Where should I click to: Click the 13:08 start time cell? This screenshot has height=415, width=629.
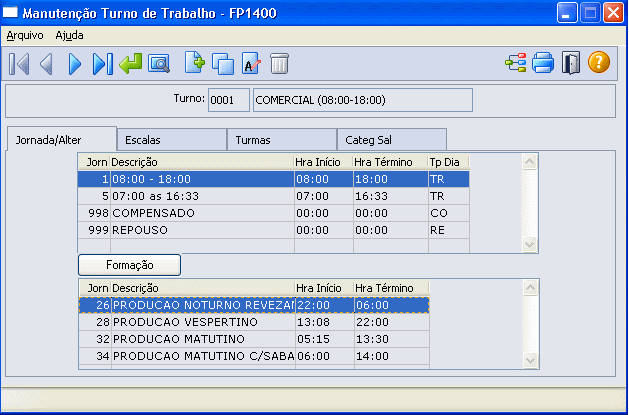tap(325, 322)
